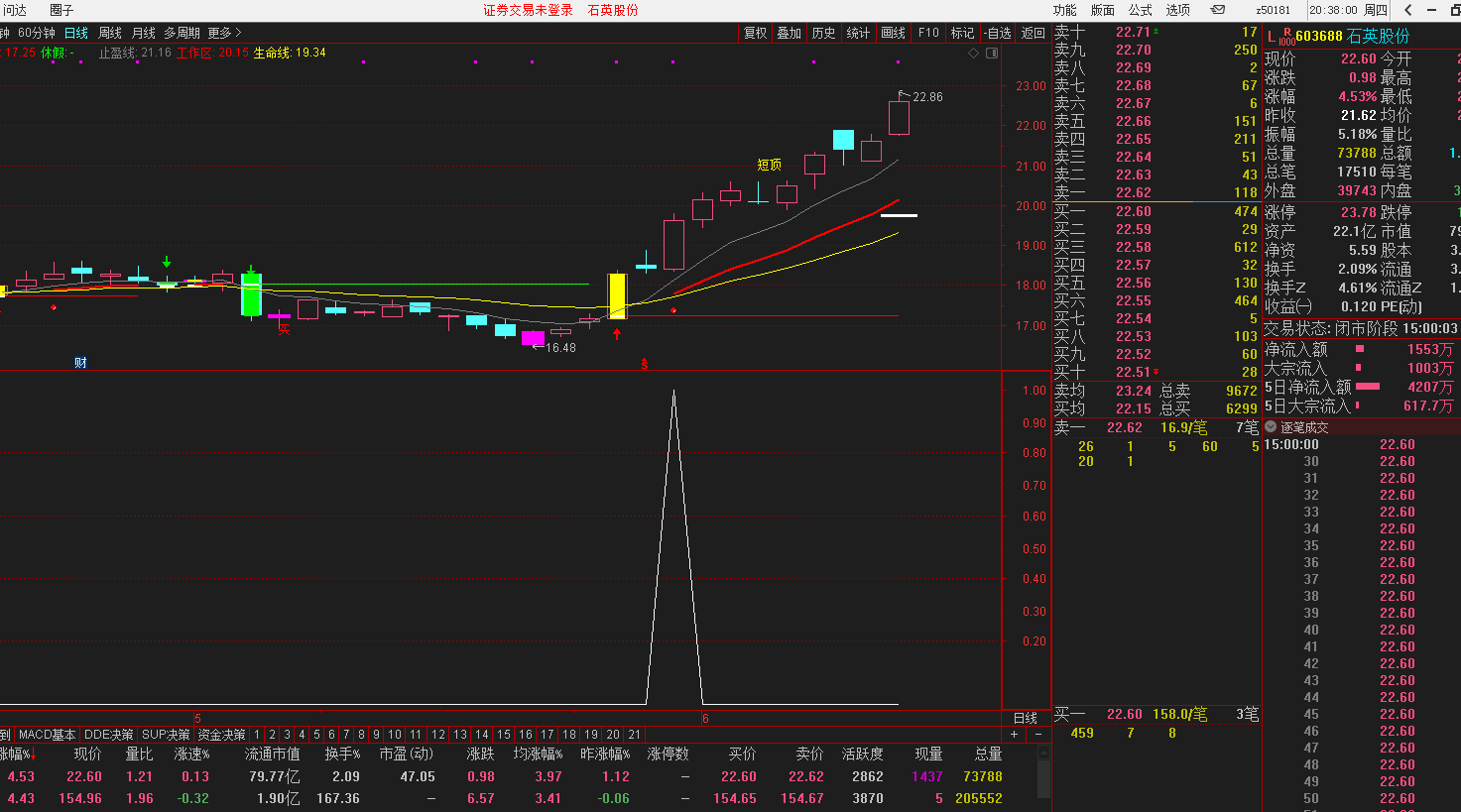Click the -自选 watchlist button
The width and height of the screenshot is (1461, 812).
click(x=998, y=33)
